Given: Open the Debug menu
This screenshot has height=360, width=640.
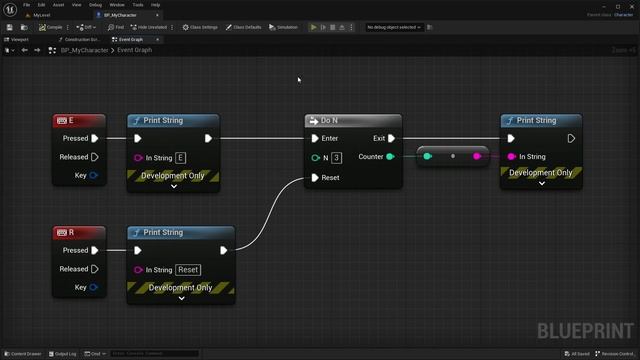Looking at the screenshot, I should pyautogui.click(x=96, y=5).
